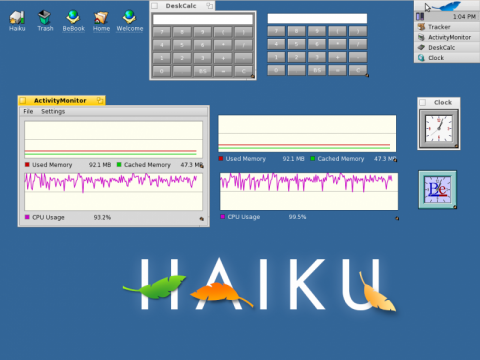
Task: Click the Be clock replicant's handle
Action: pyautogui.click(x=455, y=207)
